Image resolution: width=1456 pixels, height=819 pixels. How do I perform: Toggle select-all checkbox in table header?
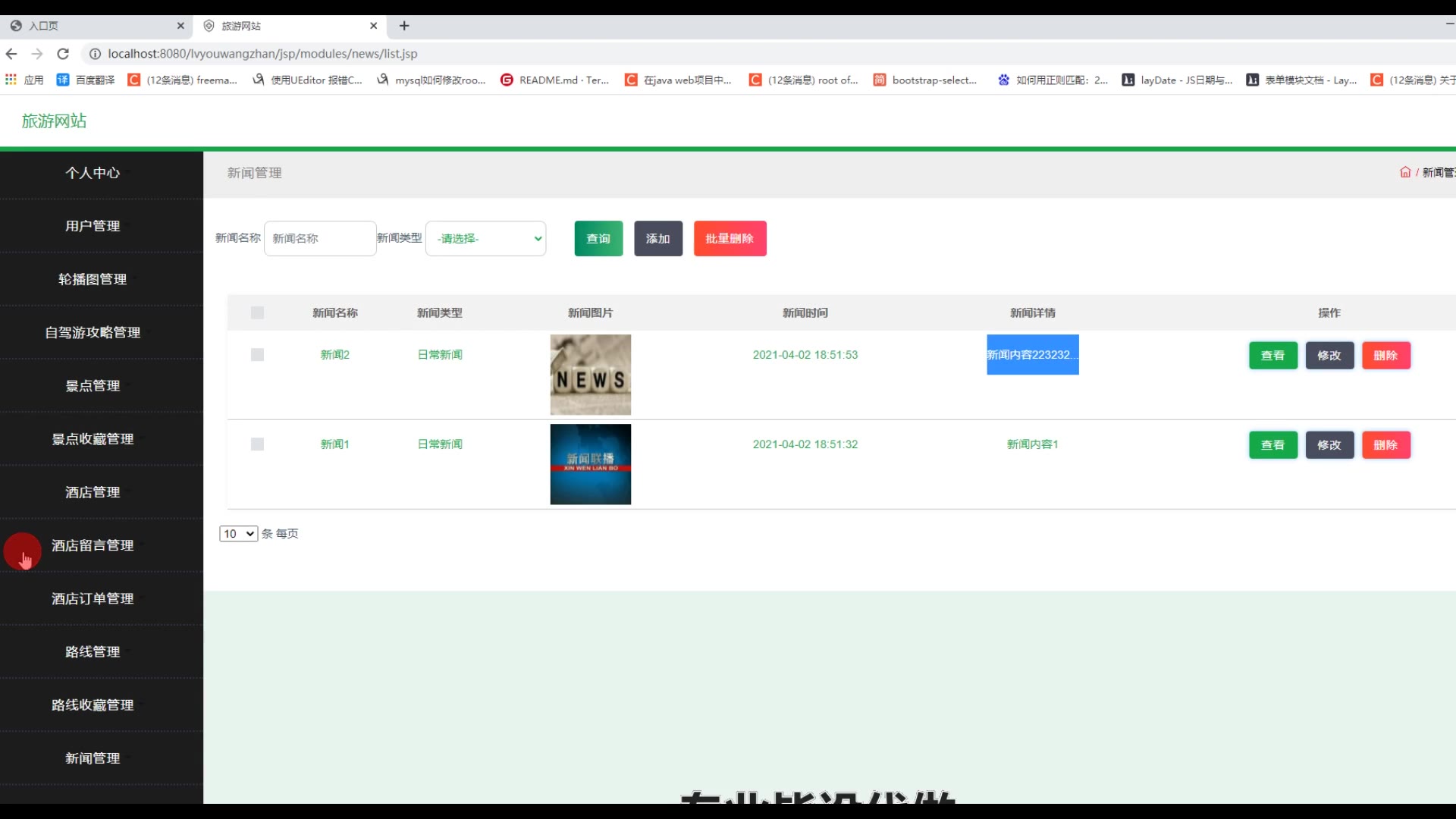point(257,312)
